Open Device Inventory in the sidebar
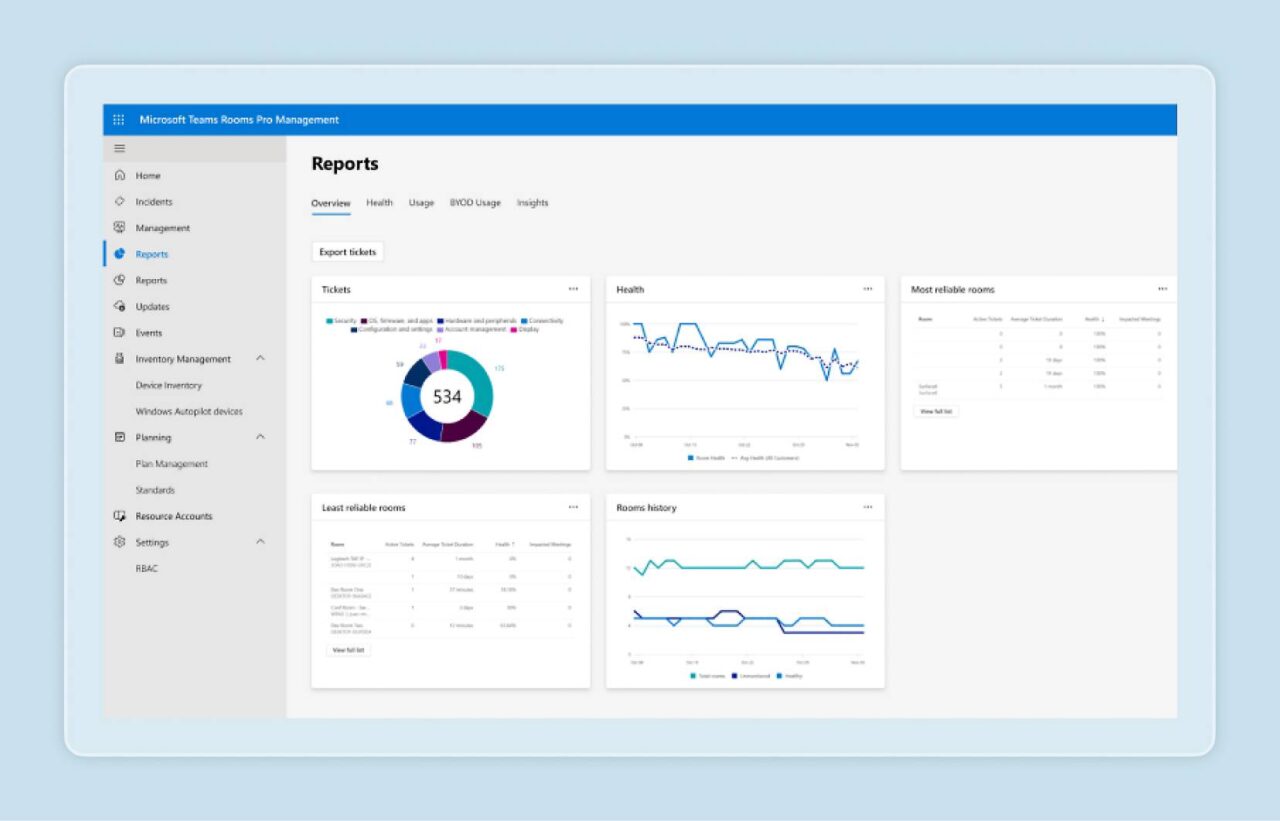 [169, 385]
